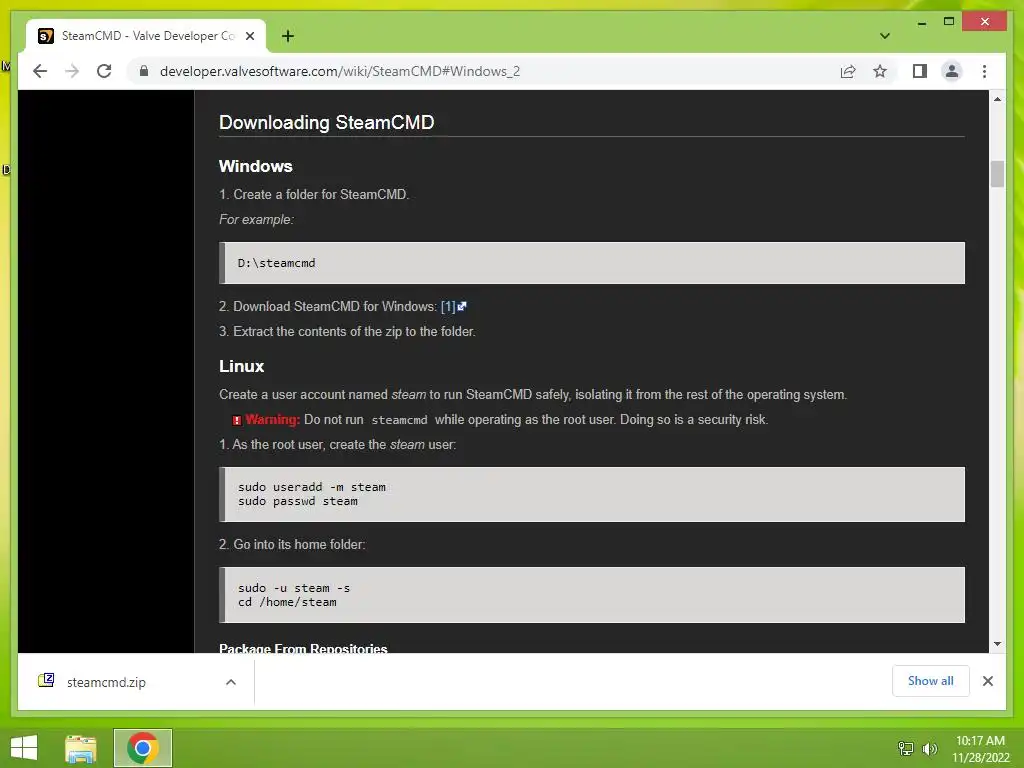Click the D:\steamcmd code block

click(592, 263)
